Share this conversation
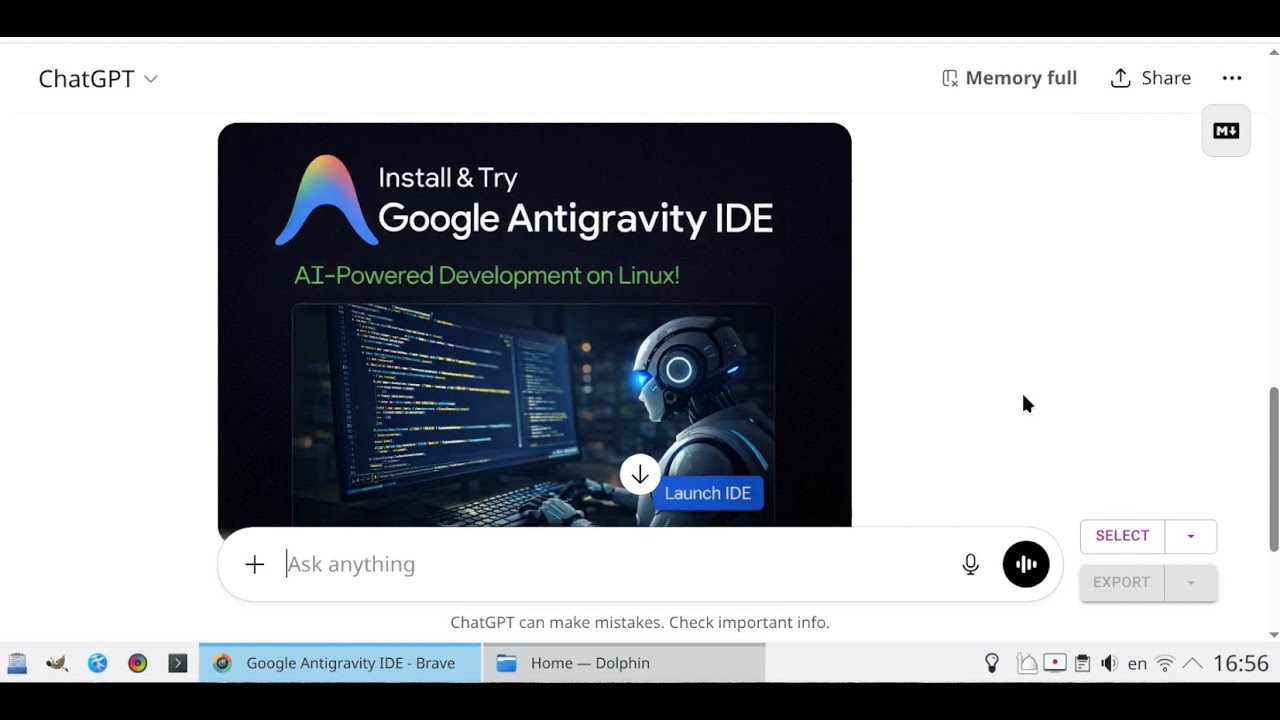Image resolution: width=1280 pixels, height=720 pixels. point(1151,78)
